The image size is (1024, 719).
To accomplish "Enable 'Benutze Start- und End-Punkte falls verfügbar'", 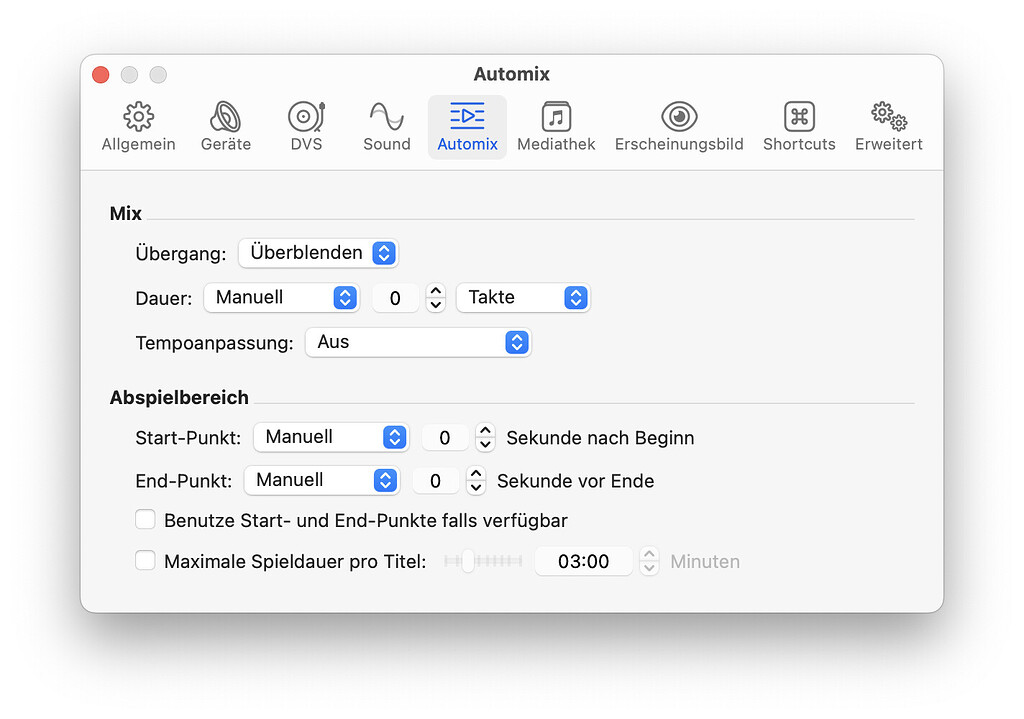I will coord(146,520).
